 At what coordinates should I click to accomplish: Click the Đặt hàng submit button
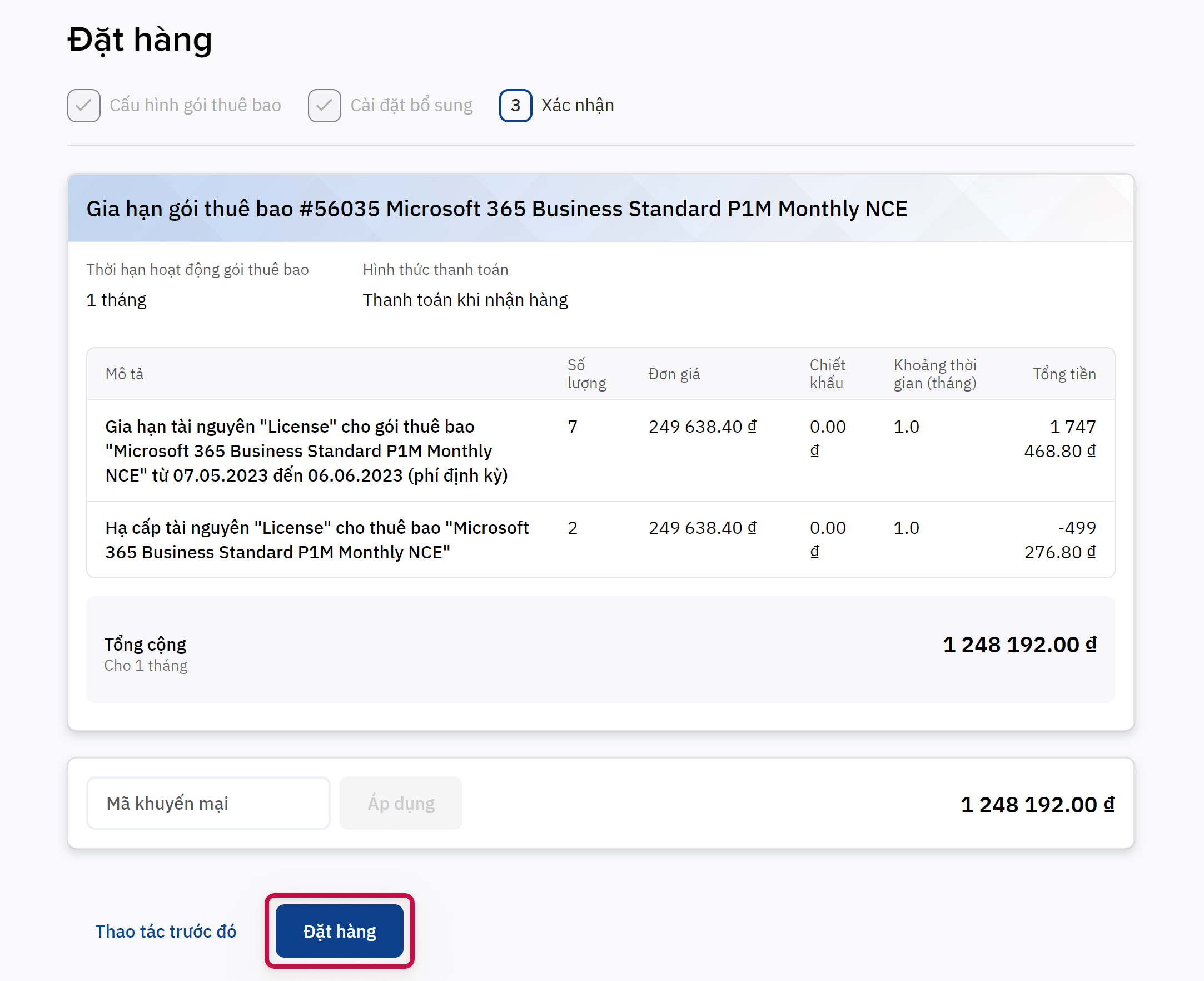point(339,931)
